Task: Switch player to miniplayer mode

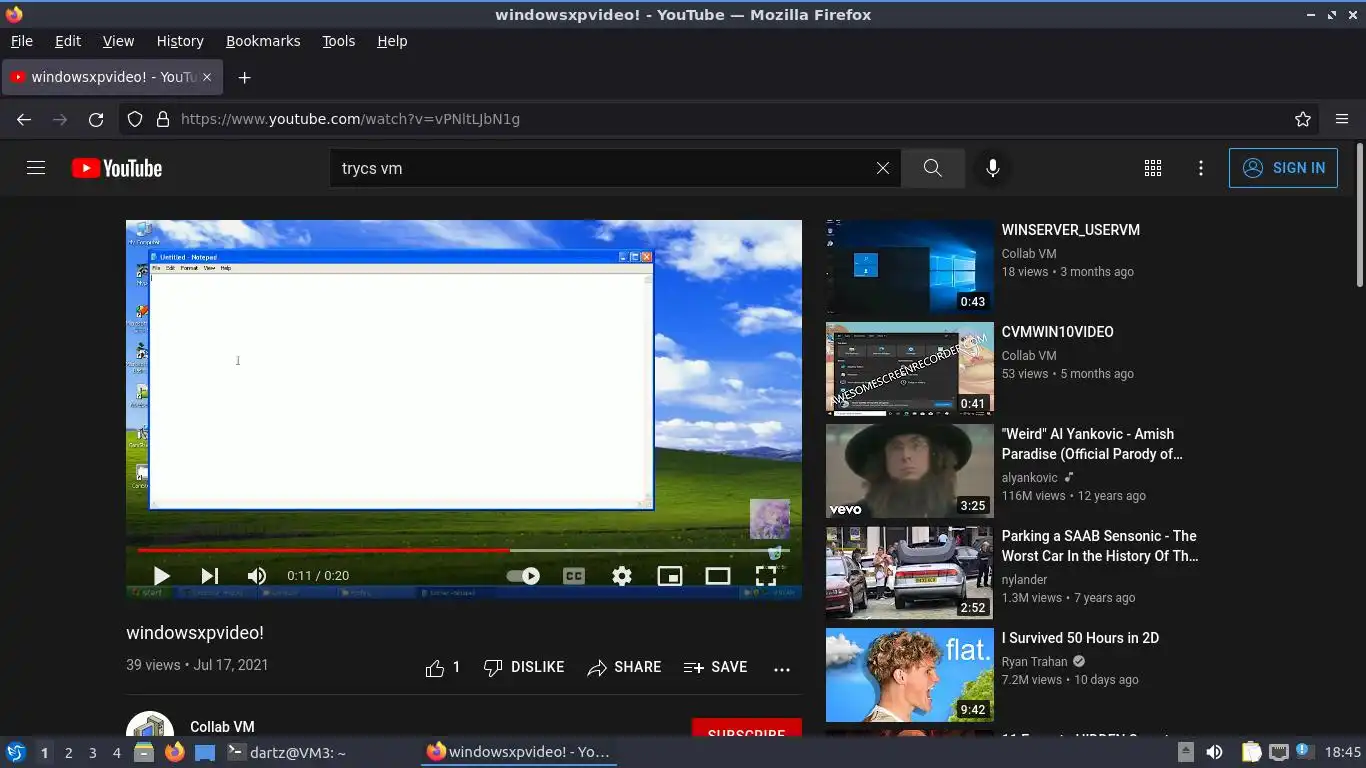Action: point(670,576)
